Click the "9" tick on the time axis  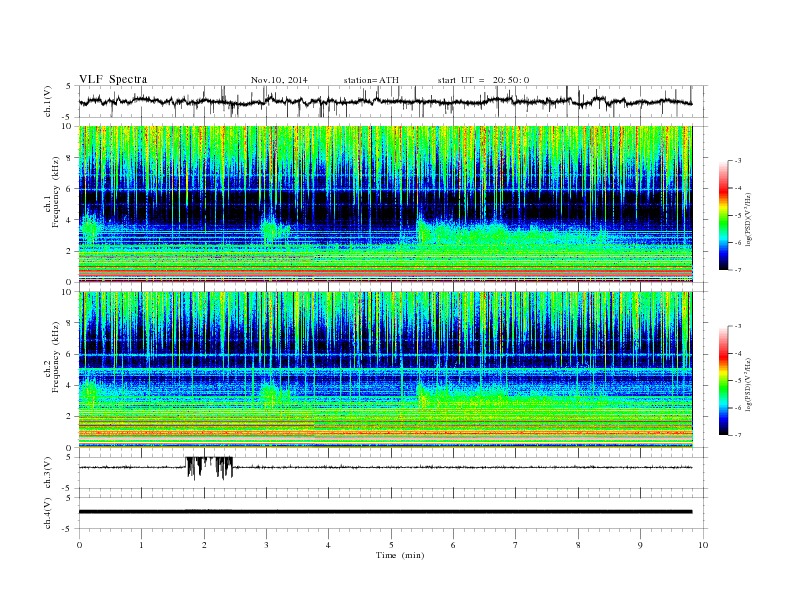pyautogui.click(x=640, y=545)
